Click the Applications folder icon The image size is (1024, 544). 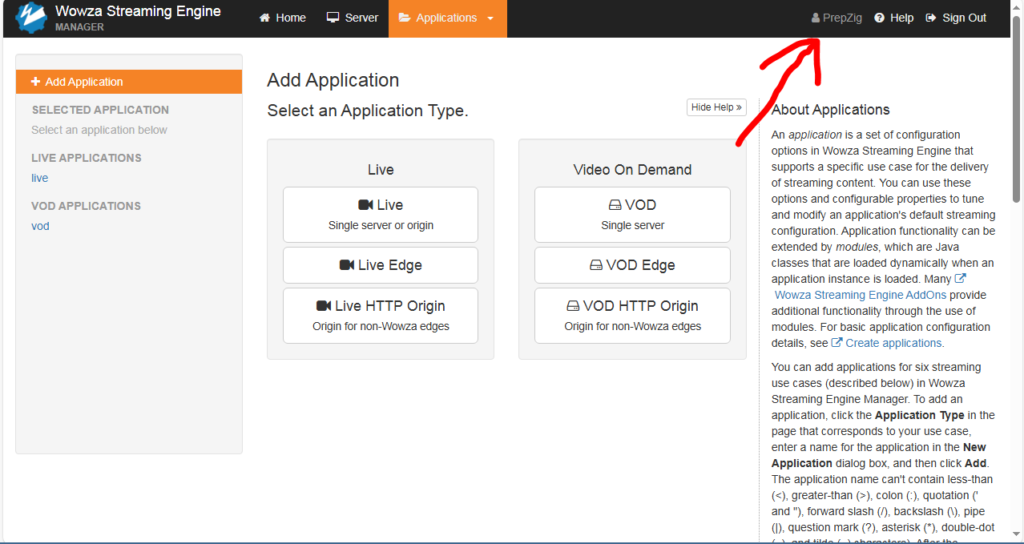tap(405, 18)
